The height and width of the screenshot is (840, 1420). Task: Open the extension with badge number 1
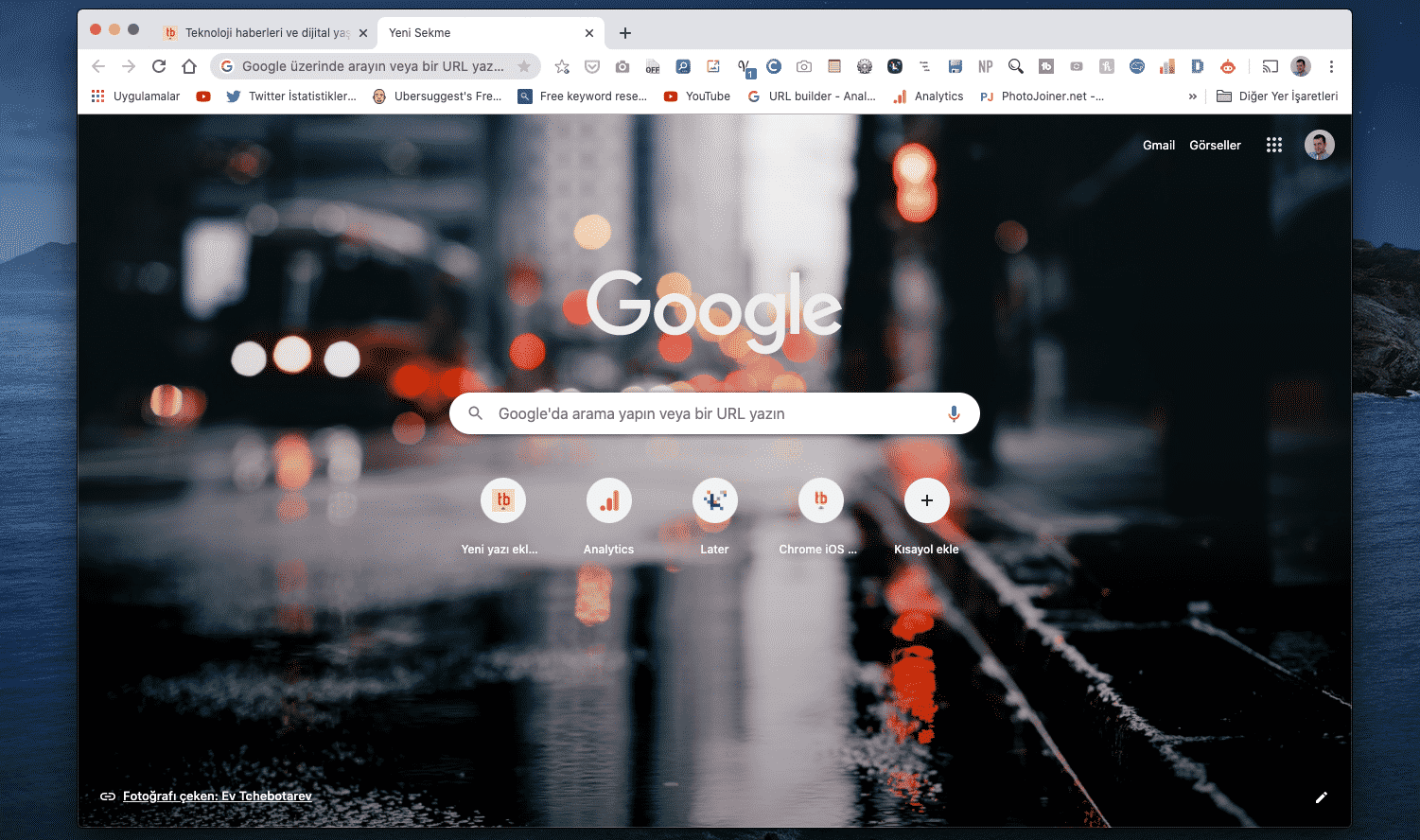[745, 67]
